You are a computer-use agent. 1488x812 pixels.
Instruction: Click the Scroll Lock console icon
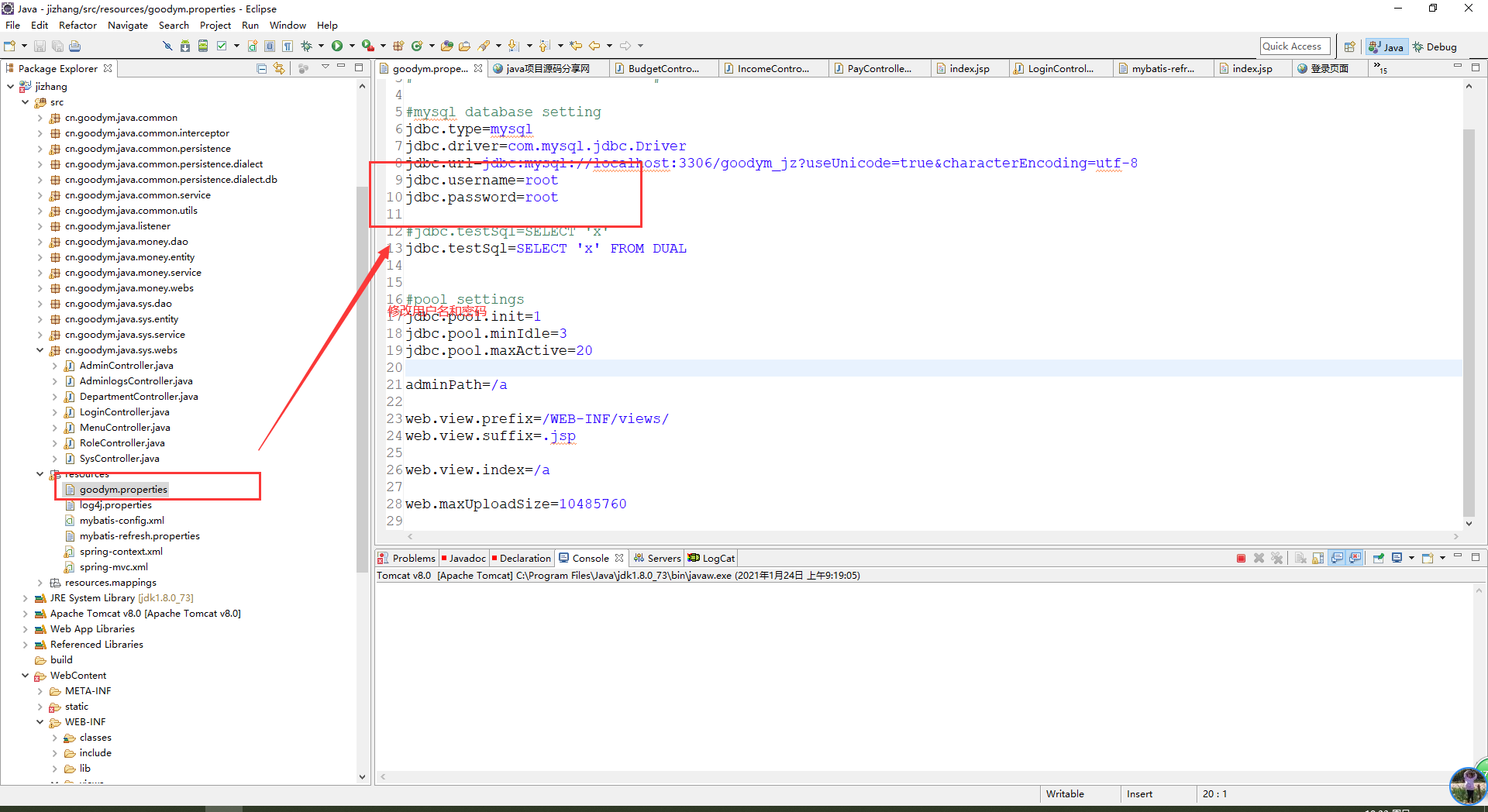(x=1317, y=558)
